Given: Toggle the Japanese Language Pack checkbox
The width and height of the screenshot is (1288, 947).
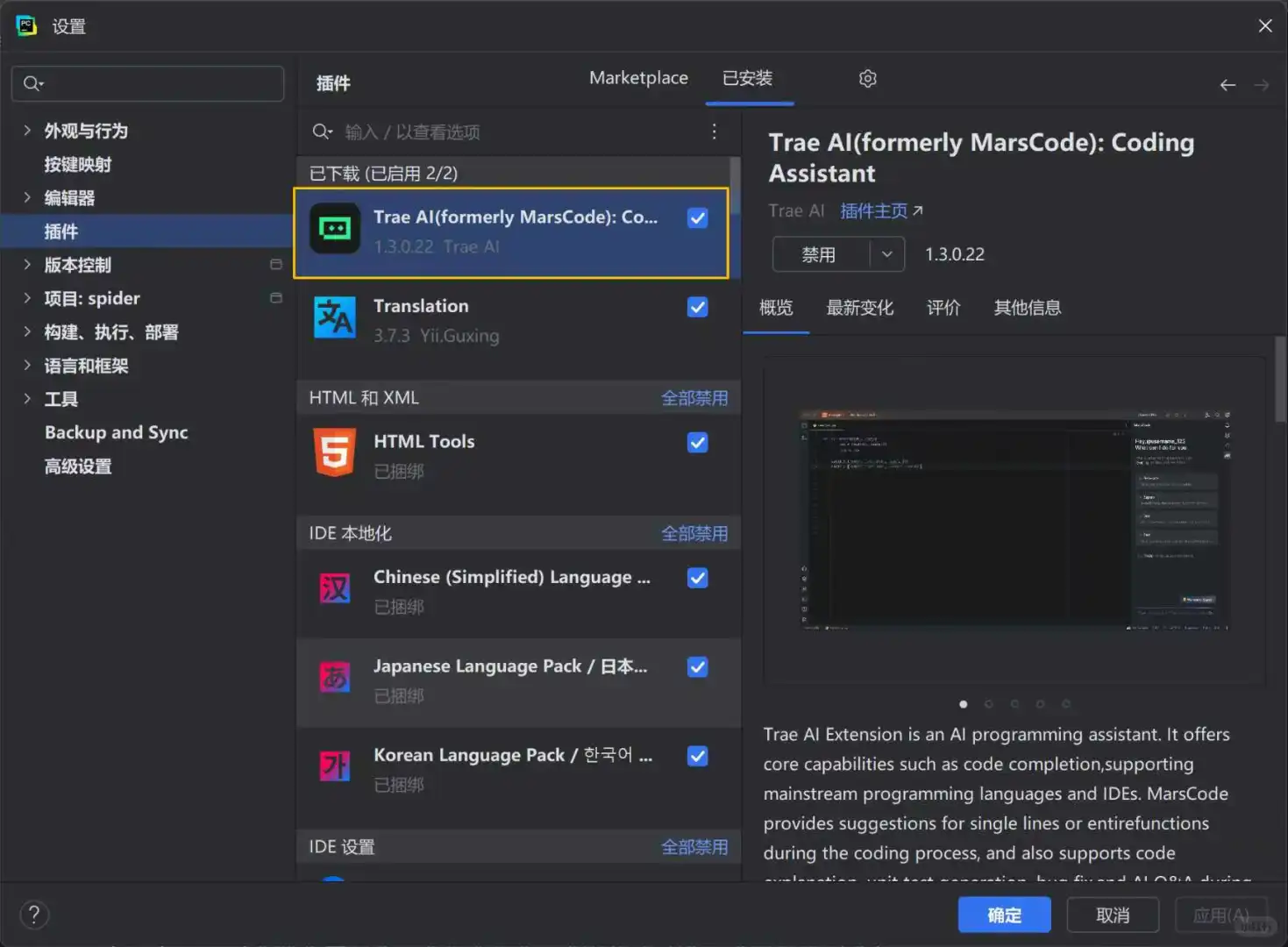Looking at the screenshot, I should point(698,667).
